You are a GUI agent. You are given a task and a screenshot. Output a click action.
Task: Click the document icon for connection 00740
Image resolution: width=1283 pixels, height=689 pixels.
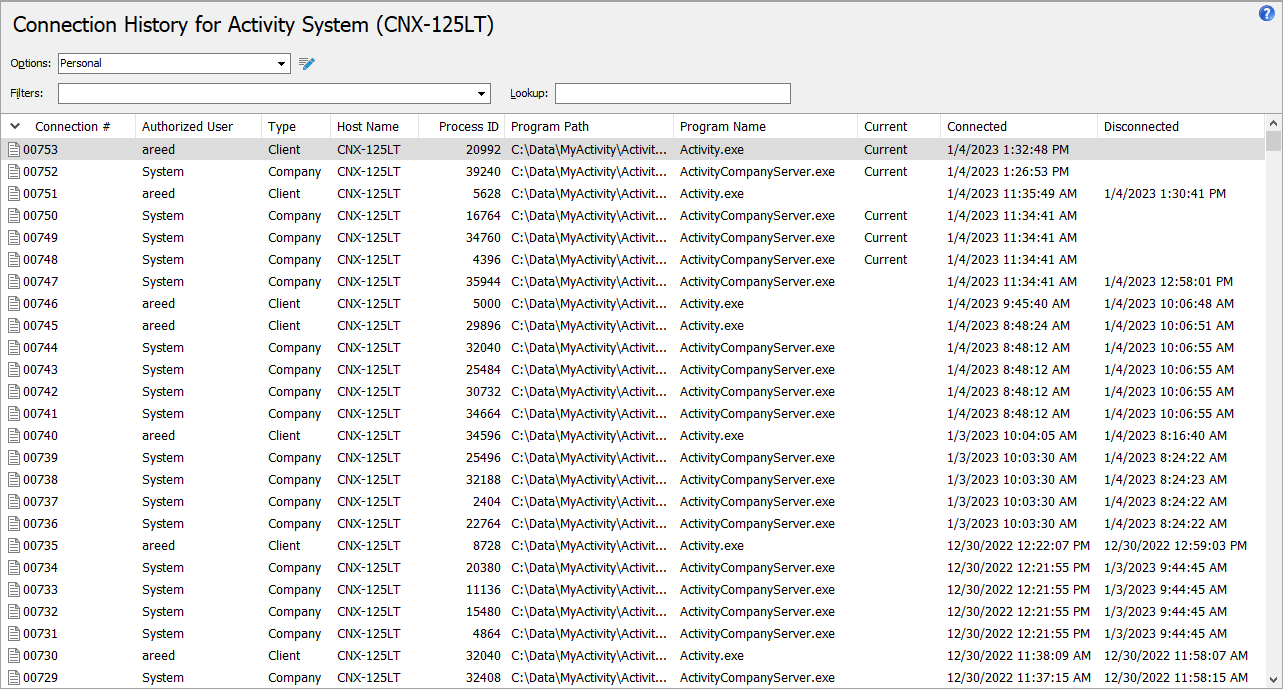[x=13, y=435]
